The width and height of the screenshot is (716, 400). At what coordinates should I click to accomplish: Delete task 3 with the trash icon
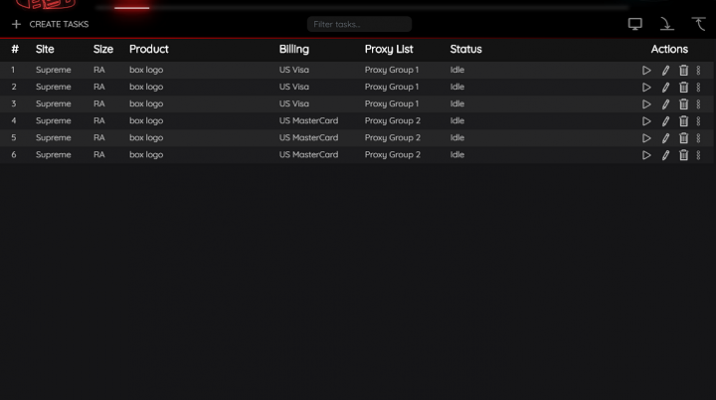[x=684, y=104]
